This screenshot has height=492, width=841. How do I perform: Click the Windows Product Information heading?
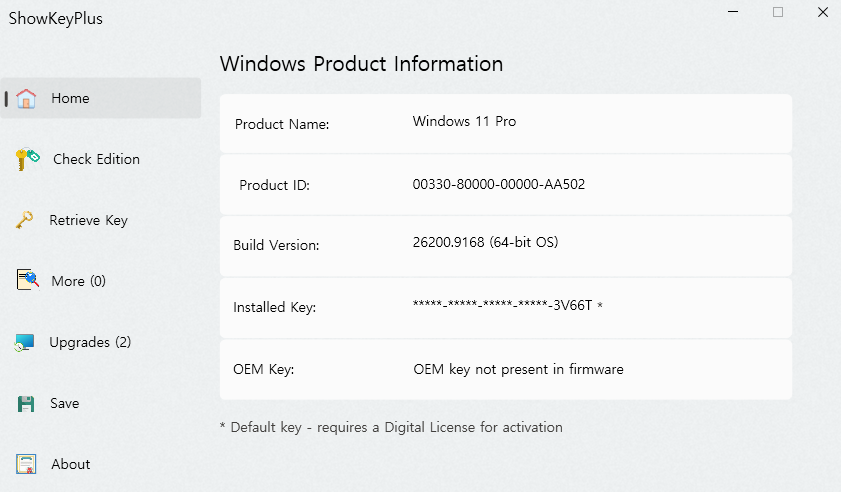click(361, 64)
